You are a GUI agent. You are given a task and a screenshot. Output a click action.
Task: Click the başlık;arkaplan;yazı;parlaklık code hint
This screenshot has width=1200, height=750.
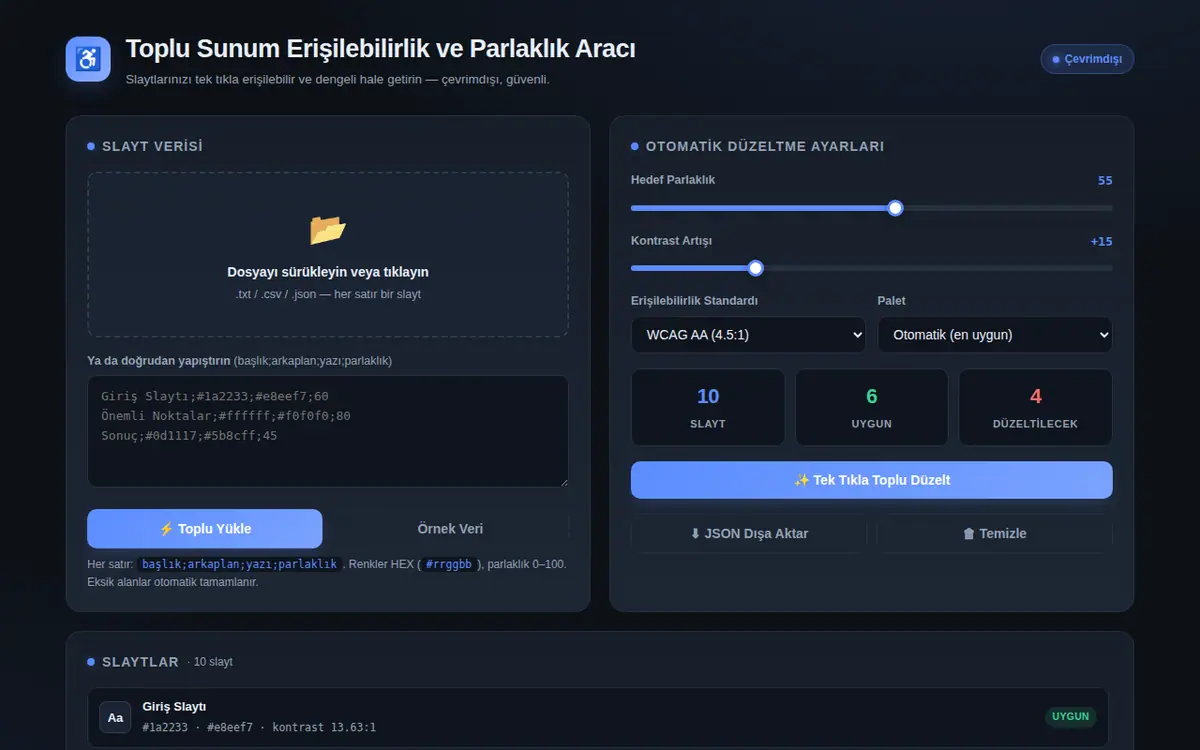coord(239,564)
